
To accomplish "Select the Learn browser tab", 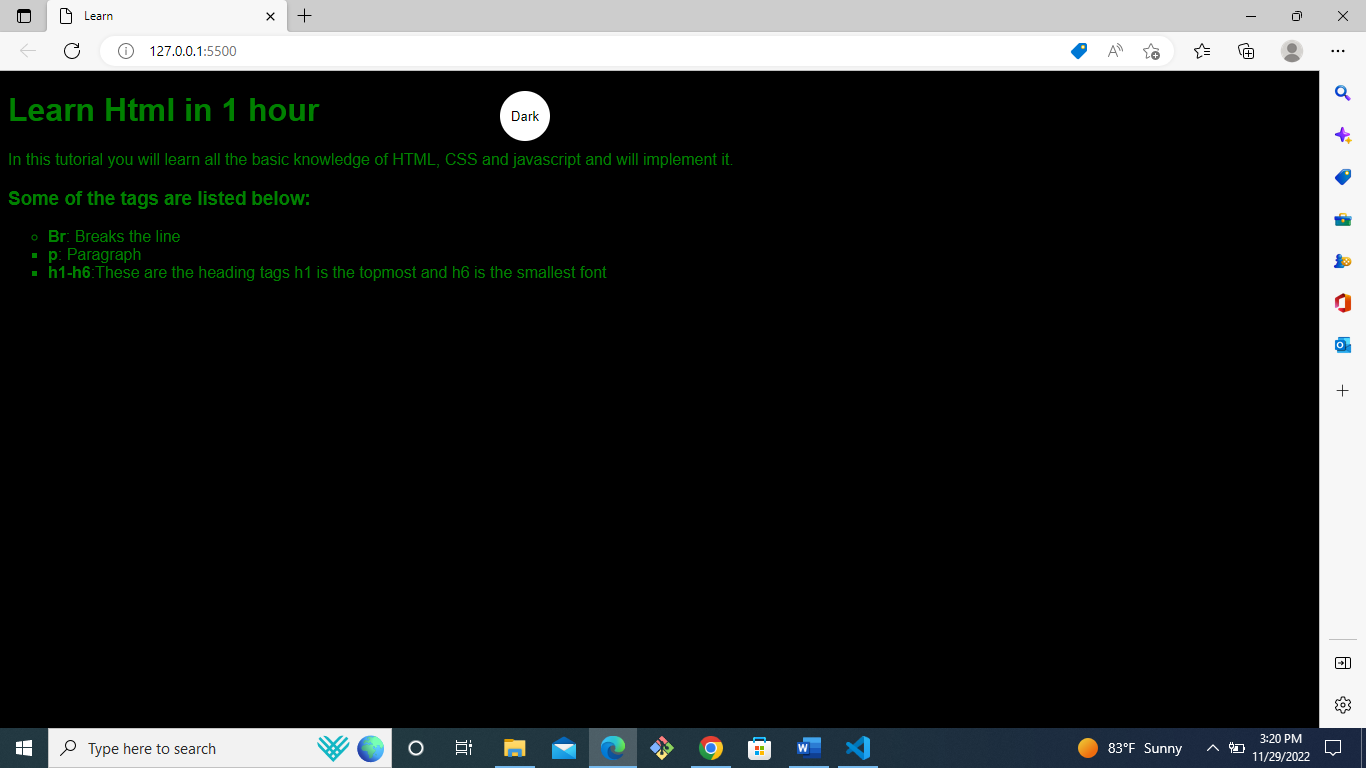I will [x=167, y=16].
